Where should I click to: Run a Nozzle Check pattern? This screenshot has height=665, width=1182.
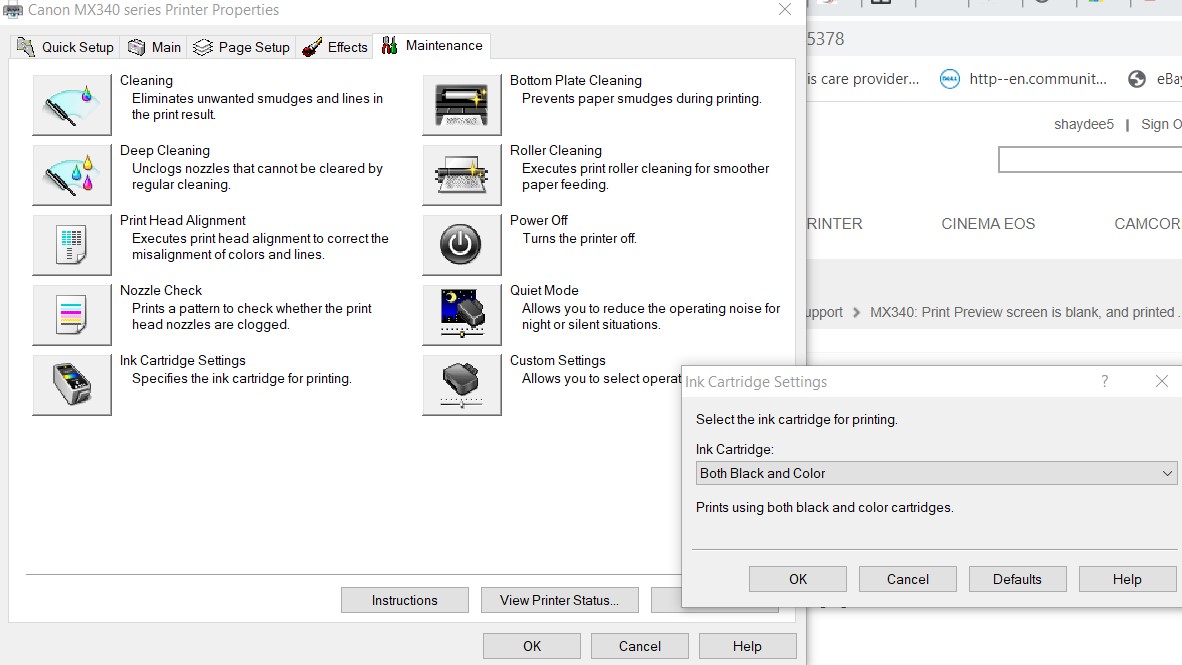pos(71,314)
